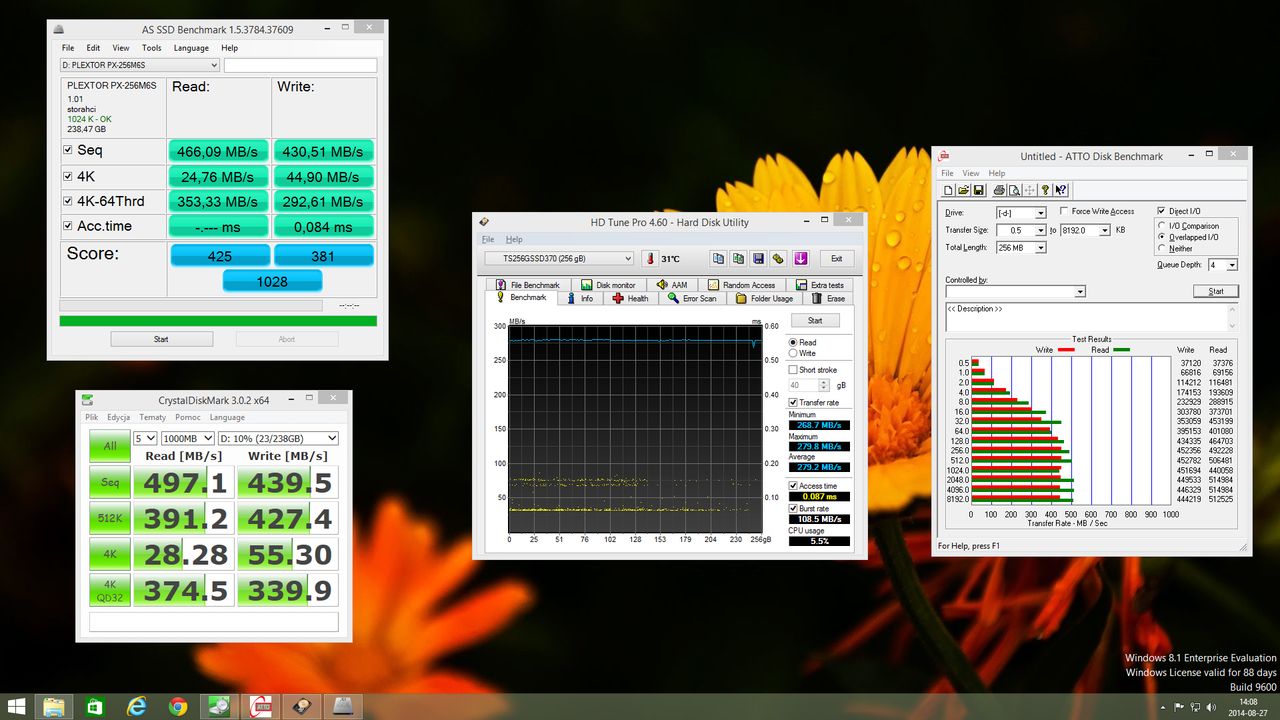
Task: Click the Open folder icon in ATTO toolbar
Action: pos(963,190)
